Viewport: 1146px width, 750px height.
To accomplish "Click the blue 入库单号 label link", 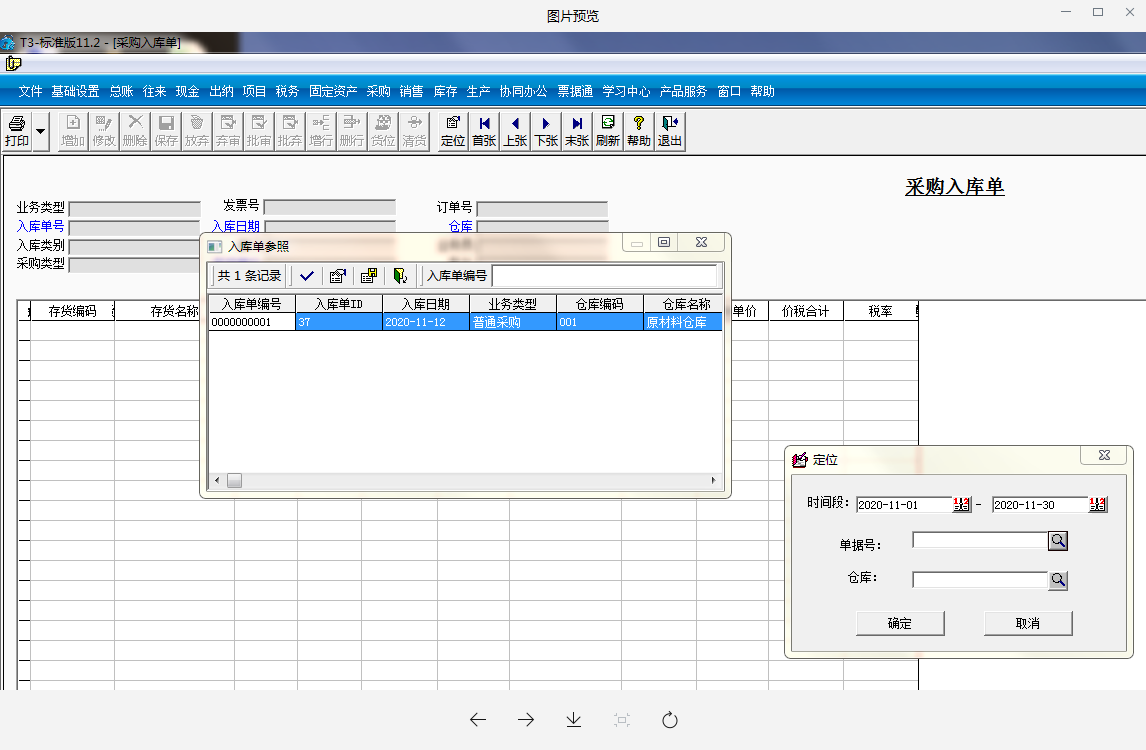I will pos(40,227).
